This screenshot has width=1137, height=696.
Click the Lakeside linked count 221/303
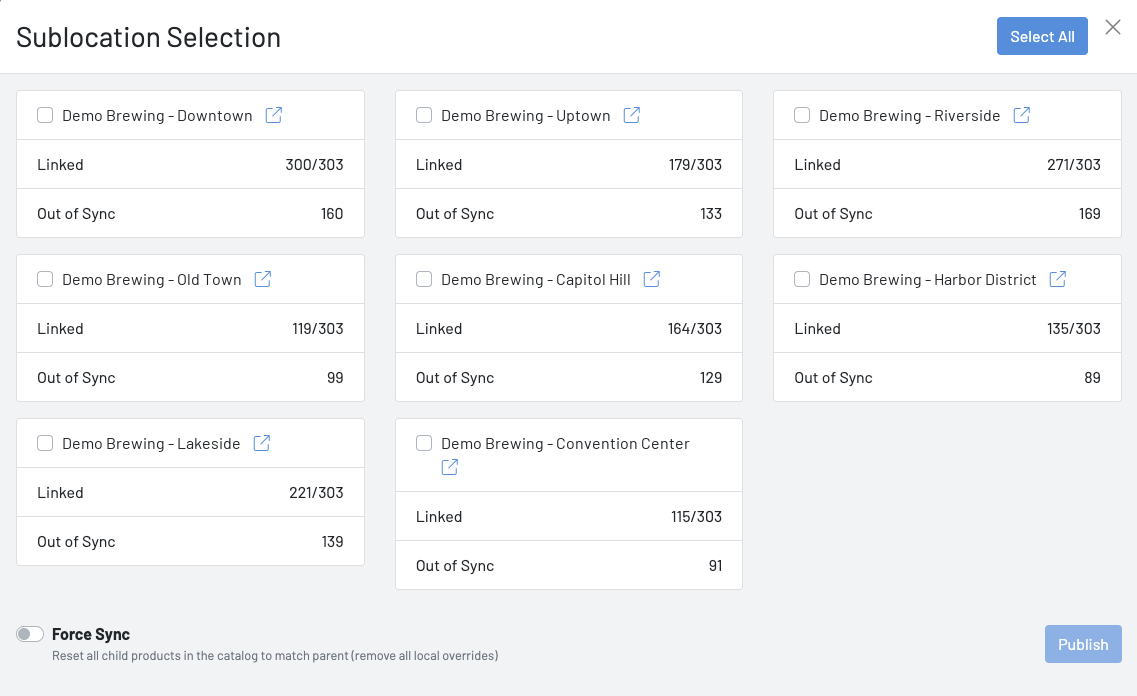point(316,492)
